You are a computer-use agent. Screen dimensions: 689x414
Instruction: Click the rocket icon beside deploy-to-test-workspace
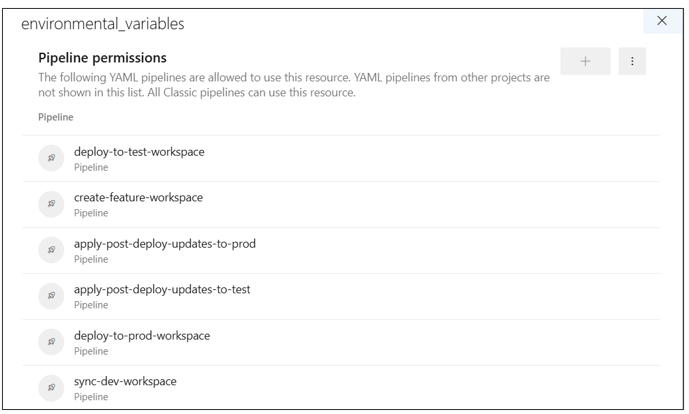click(x=51, y=158)
